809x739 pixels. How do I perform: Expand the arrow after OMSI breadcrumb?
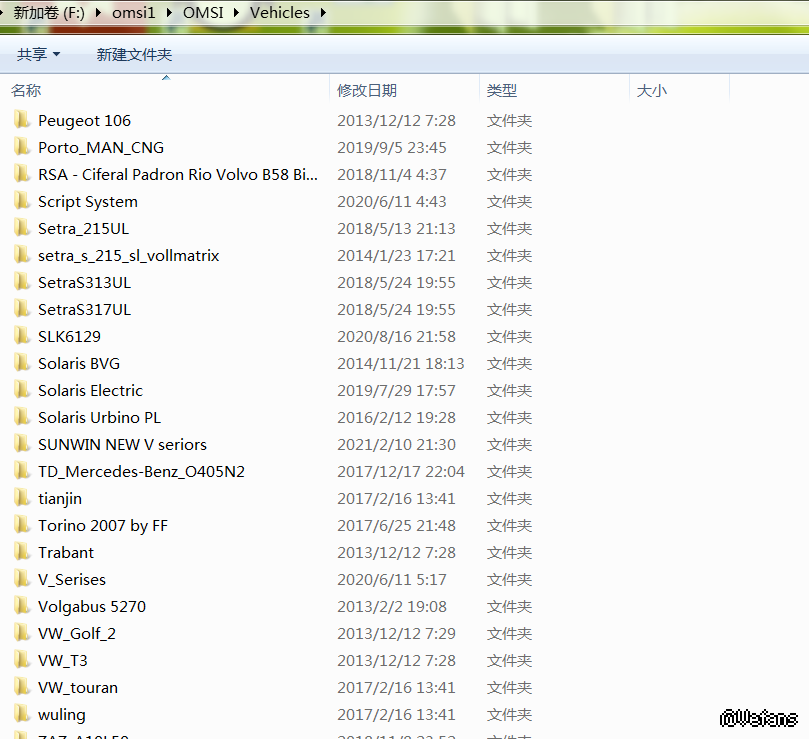click(236, 12)
